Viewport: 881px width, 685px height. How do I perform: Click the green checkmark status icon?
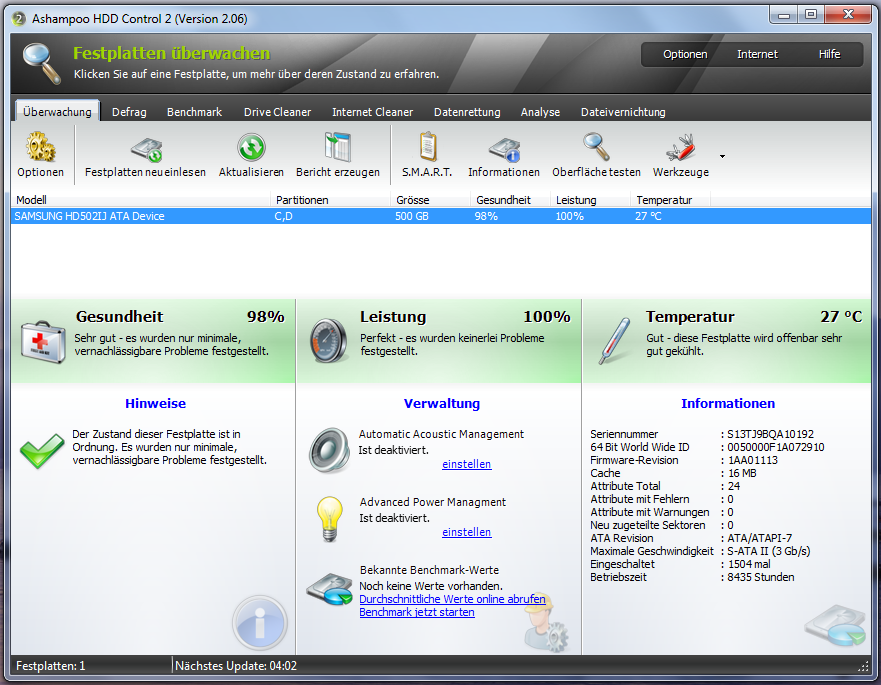point(42,450)
